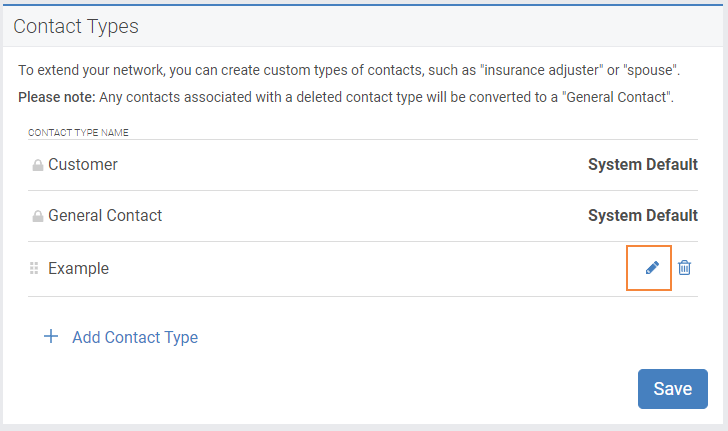Delete the Example contact type via trash icon
Screen dimensions: 728x431
(x=684, y=268)
